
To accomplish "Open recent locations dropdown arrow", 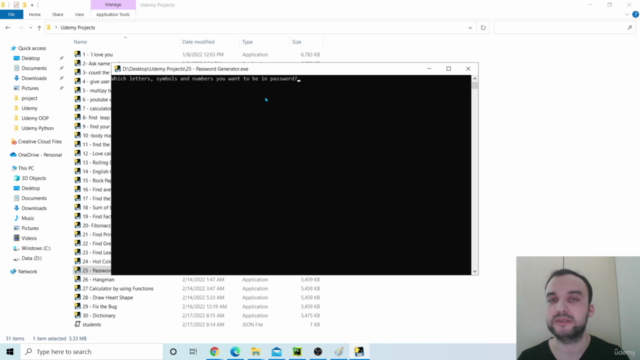I will coord(31,28).
